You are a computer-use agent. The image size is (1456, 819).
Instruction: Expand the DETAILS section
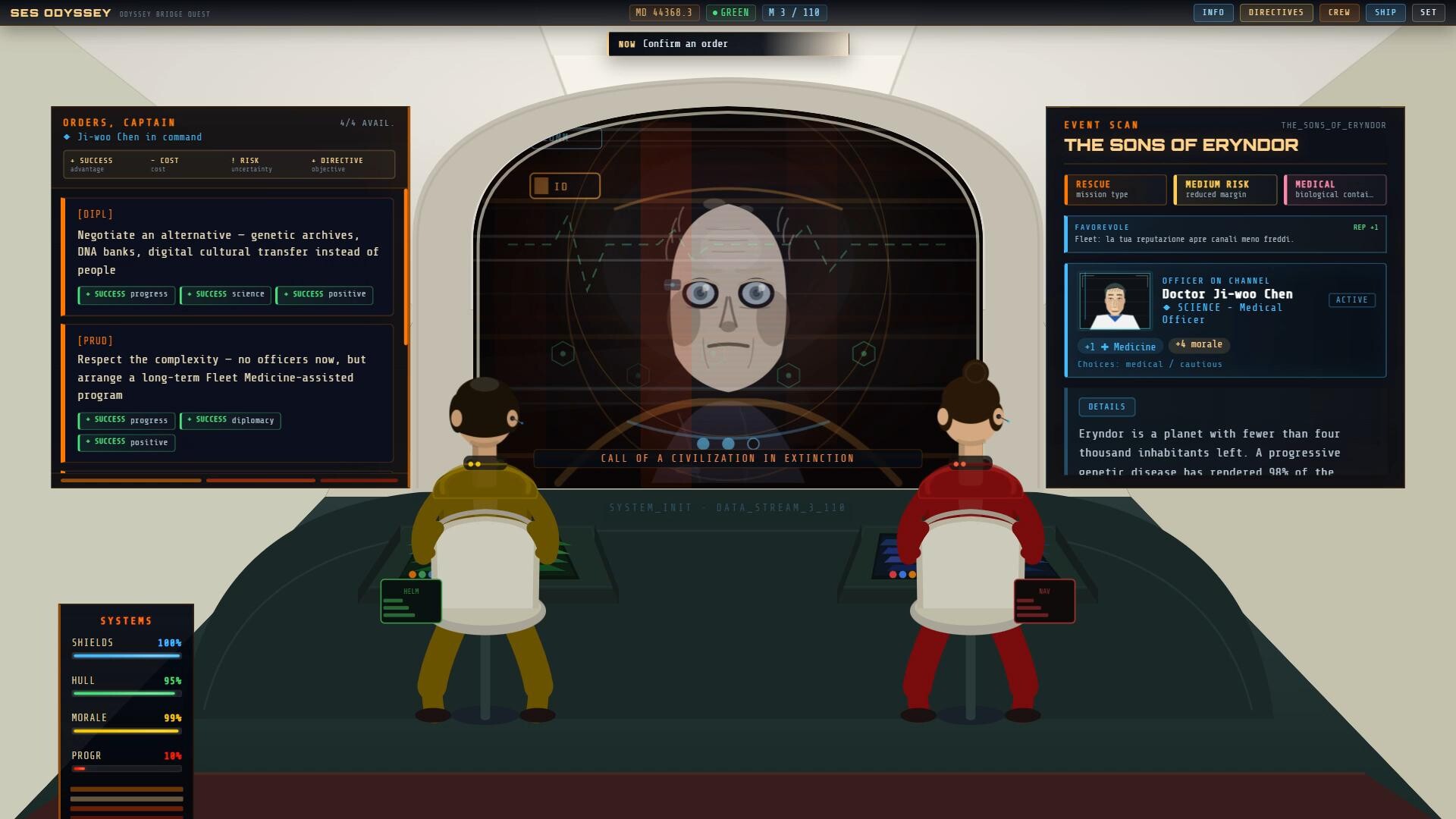coord(1107,407)
